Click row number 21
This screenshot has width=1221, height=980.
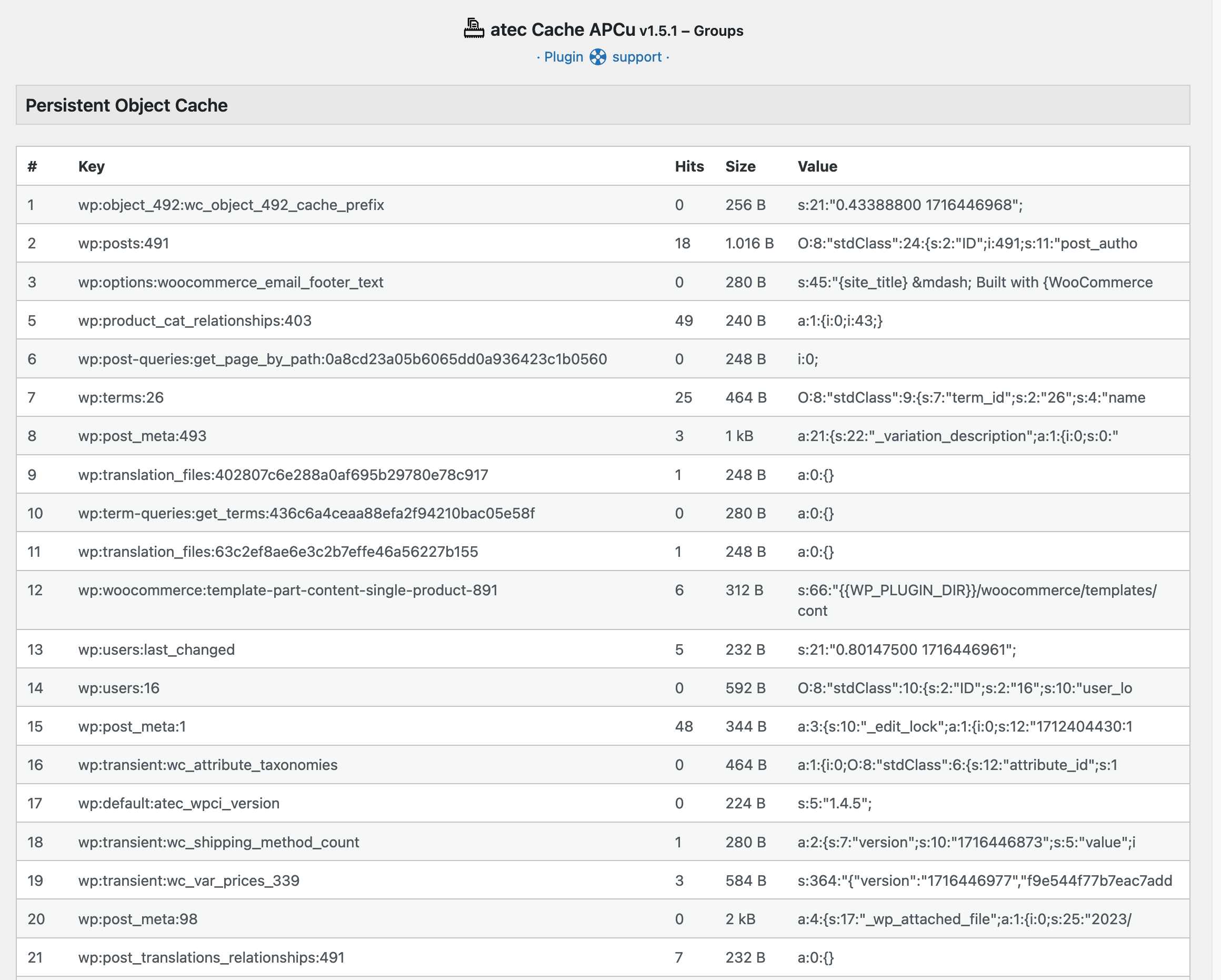tap(35, 958)
